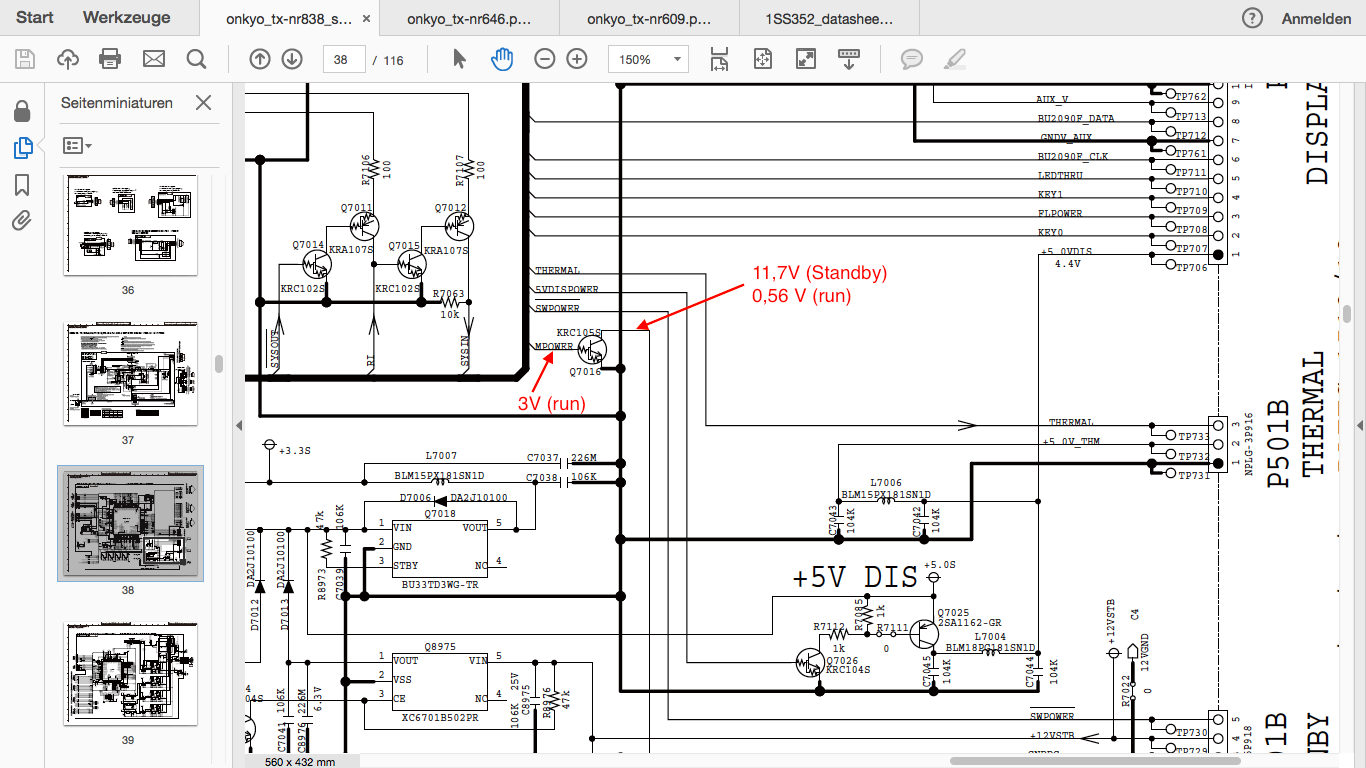The height and width of the screenshot is (768, 1366).
Task: Go to next page arrow
Action: [292, 59]
